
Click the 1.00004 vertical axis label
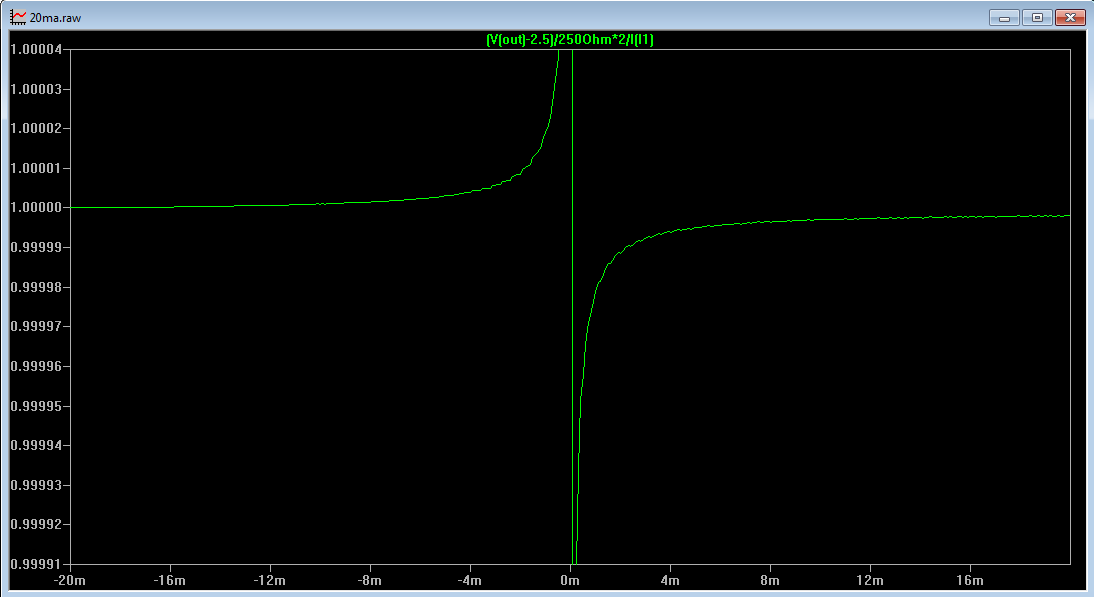[36, 50]
